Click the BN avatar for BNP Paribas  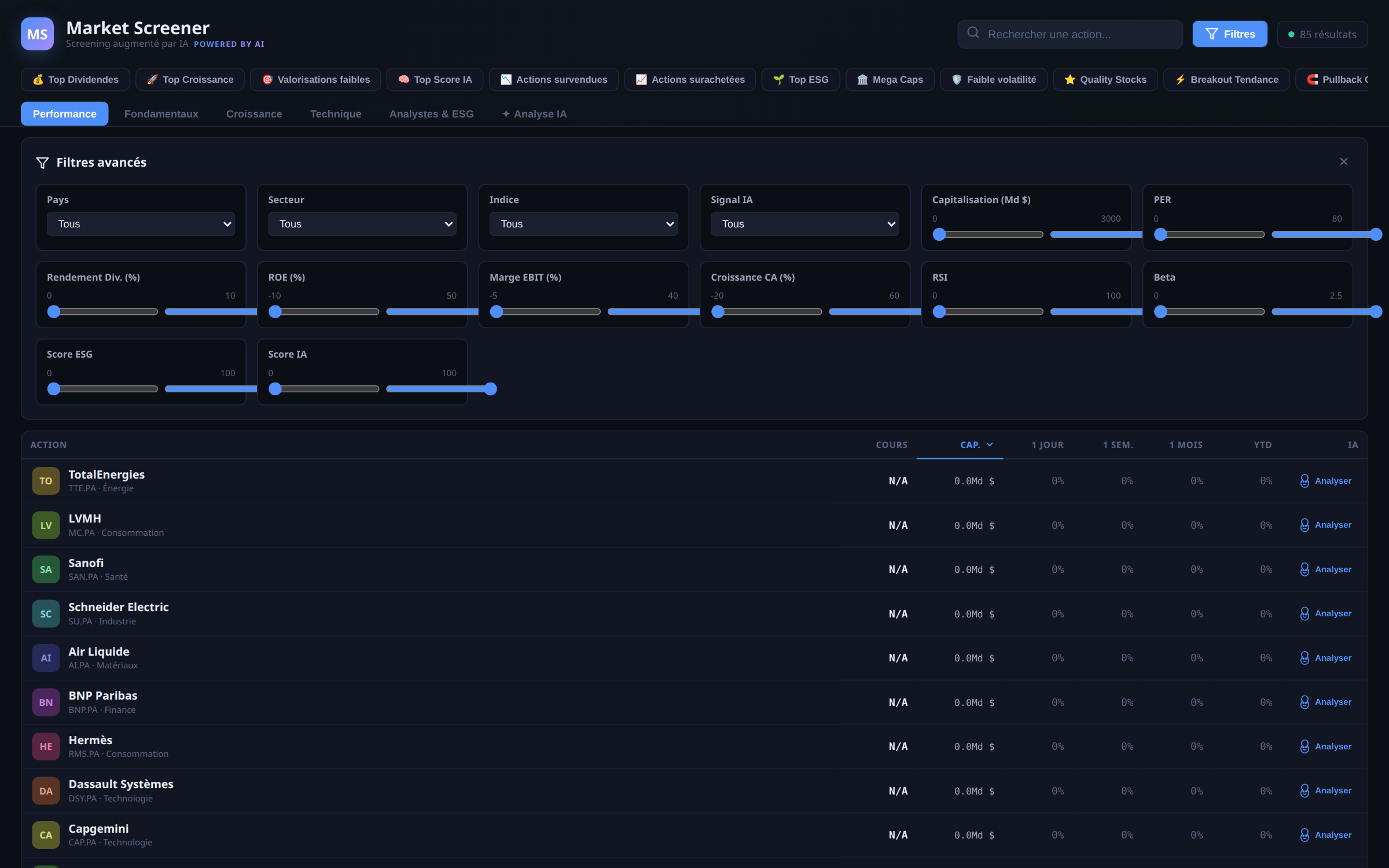tap(46, 703)
